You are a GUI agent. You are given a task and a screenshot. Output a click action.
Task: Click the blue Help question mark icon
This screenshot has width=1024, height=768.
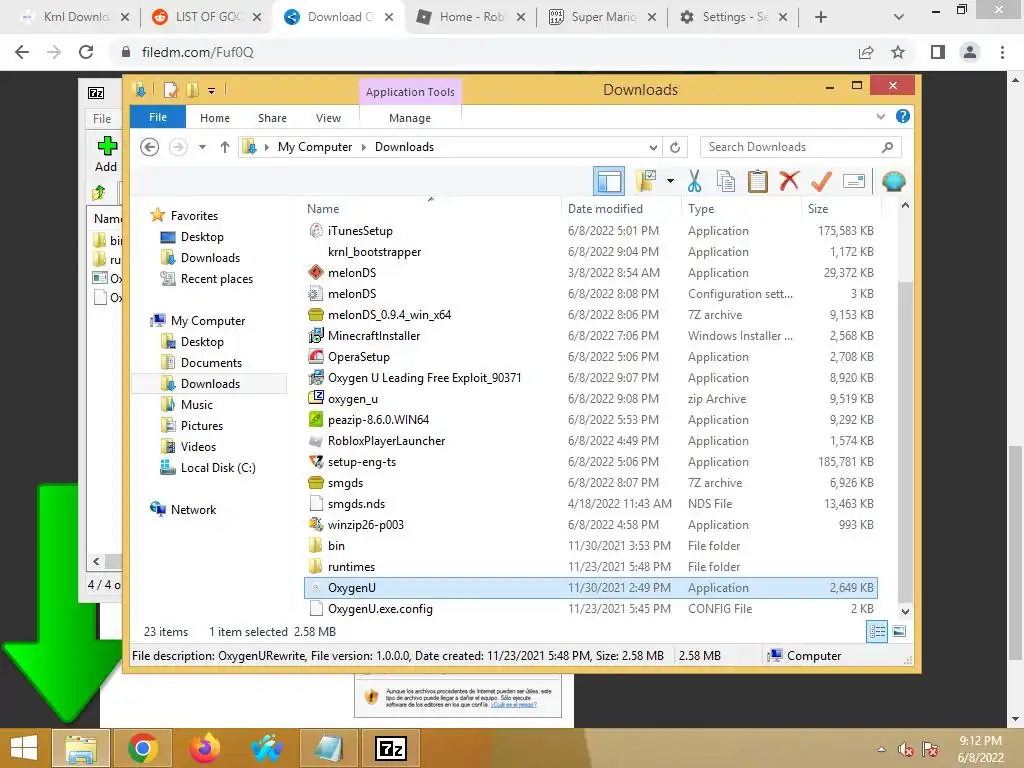point(903,116)
